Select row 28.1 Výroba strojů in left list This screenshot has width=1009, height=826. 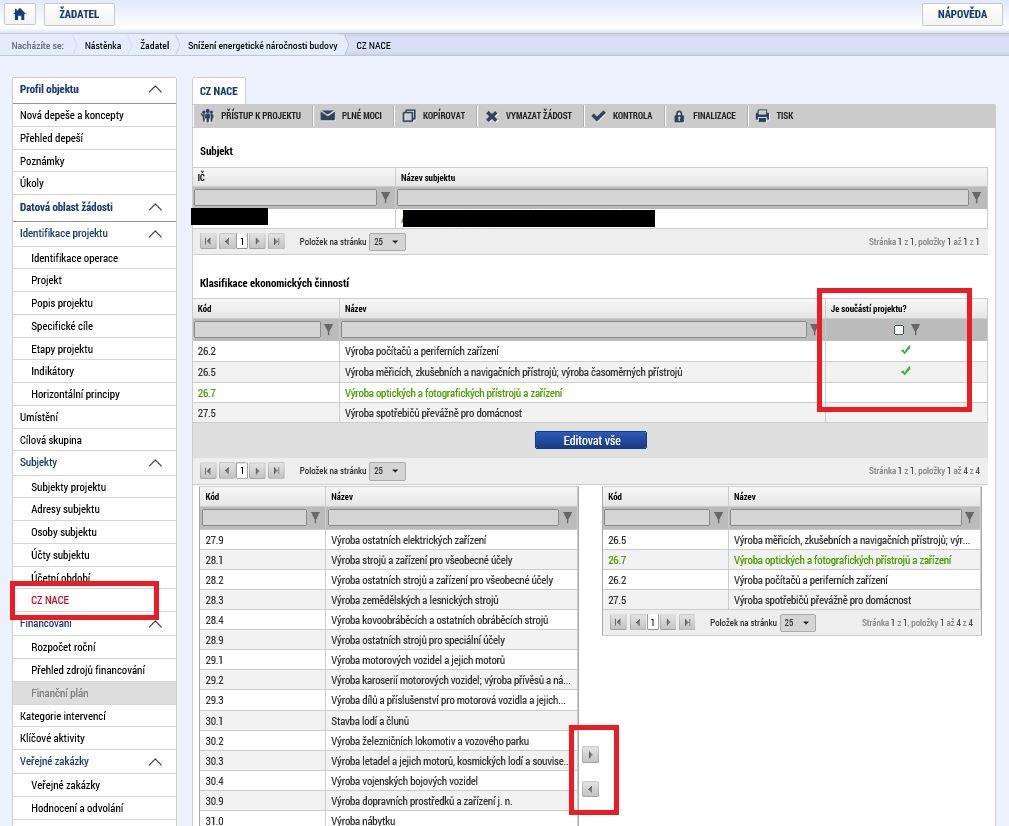(389, 560)
